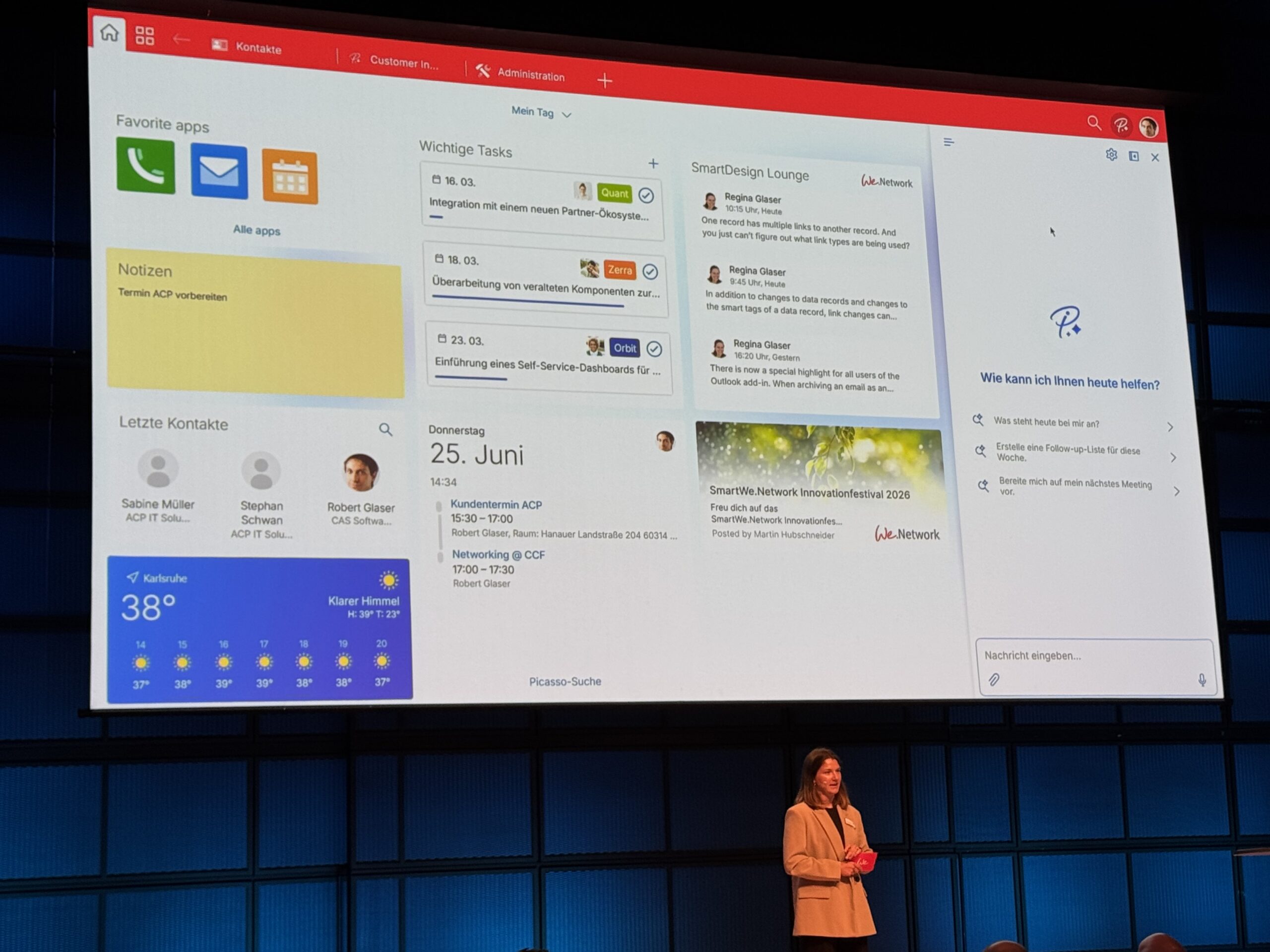
Task: Launch the orange calendar app
Action: (289, 177)
